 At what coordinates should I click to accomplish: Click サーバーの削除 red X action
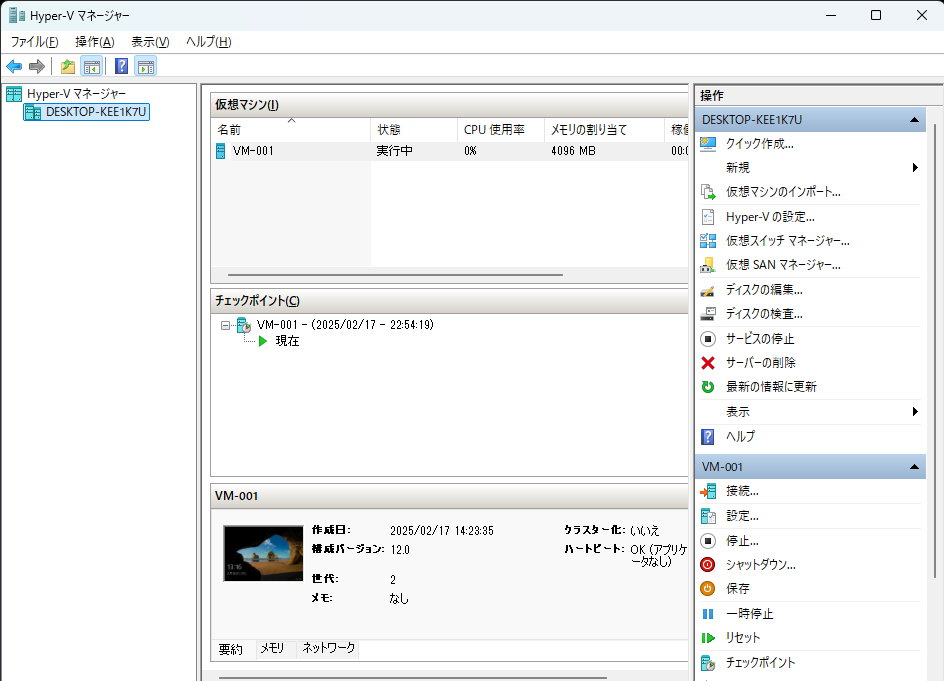pos(760,363)
